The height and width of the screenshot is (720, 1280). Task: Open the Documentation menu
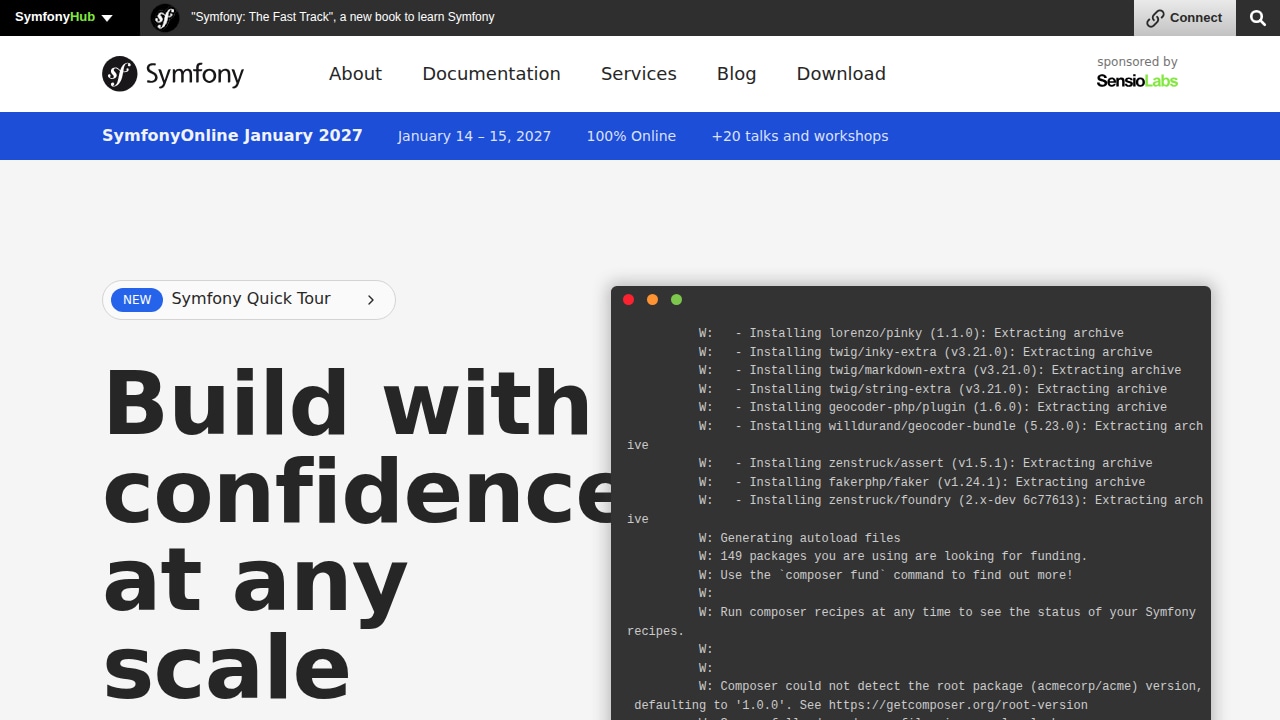click(x=491, y=74)
